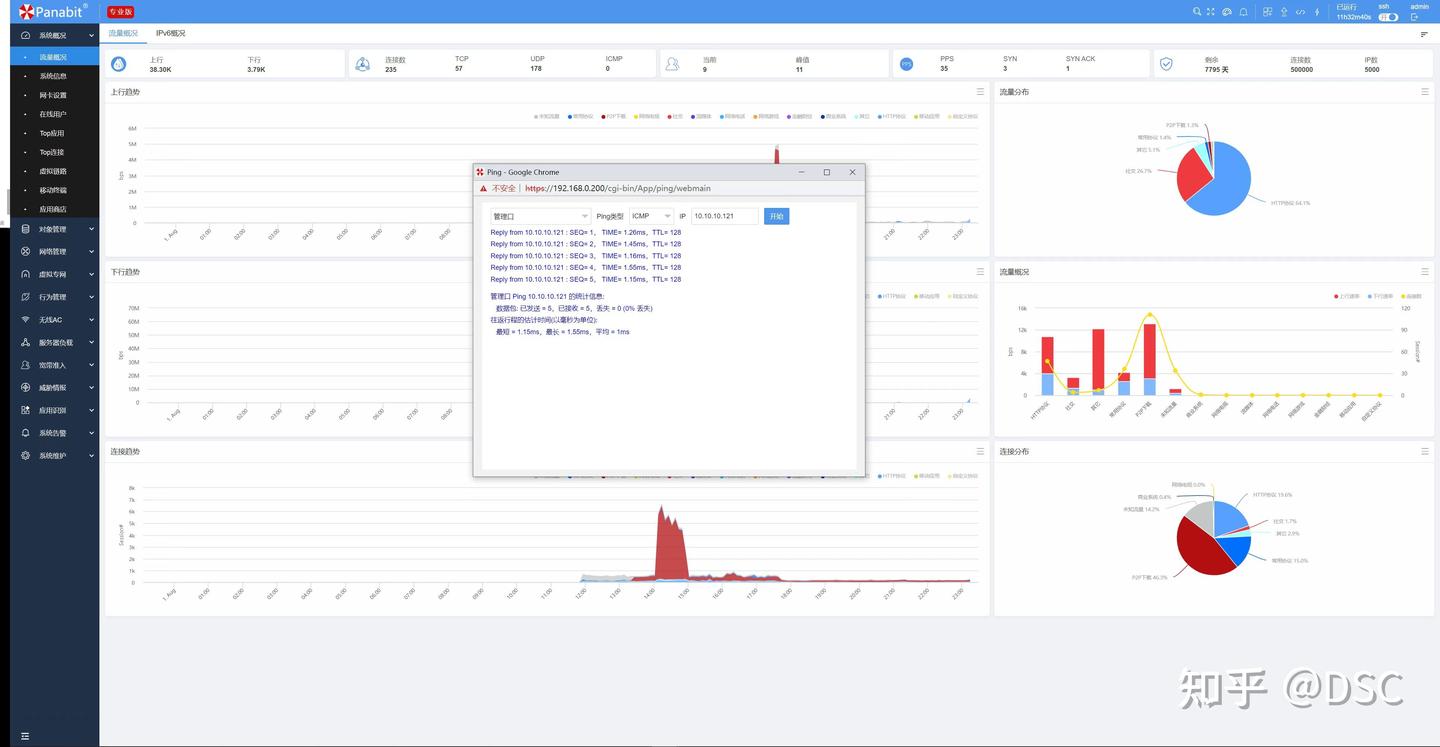Open the notification bell in header

click(x=1243, y=12)
